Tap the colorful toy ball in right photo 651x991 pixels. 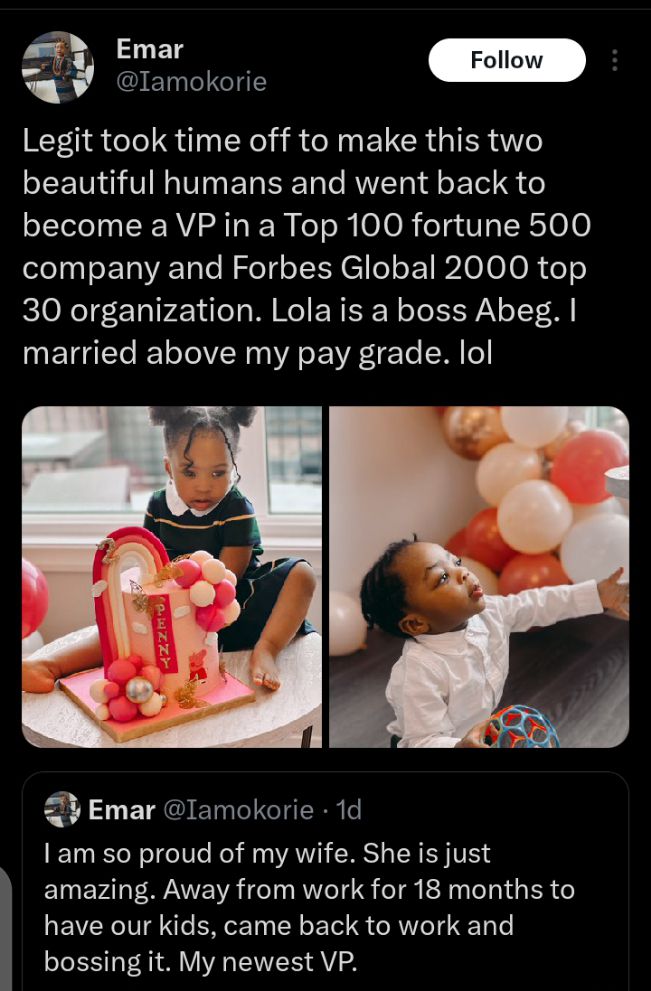click(x=518, y=726)
